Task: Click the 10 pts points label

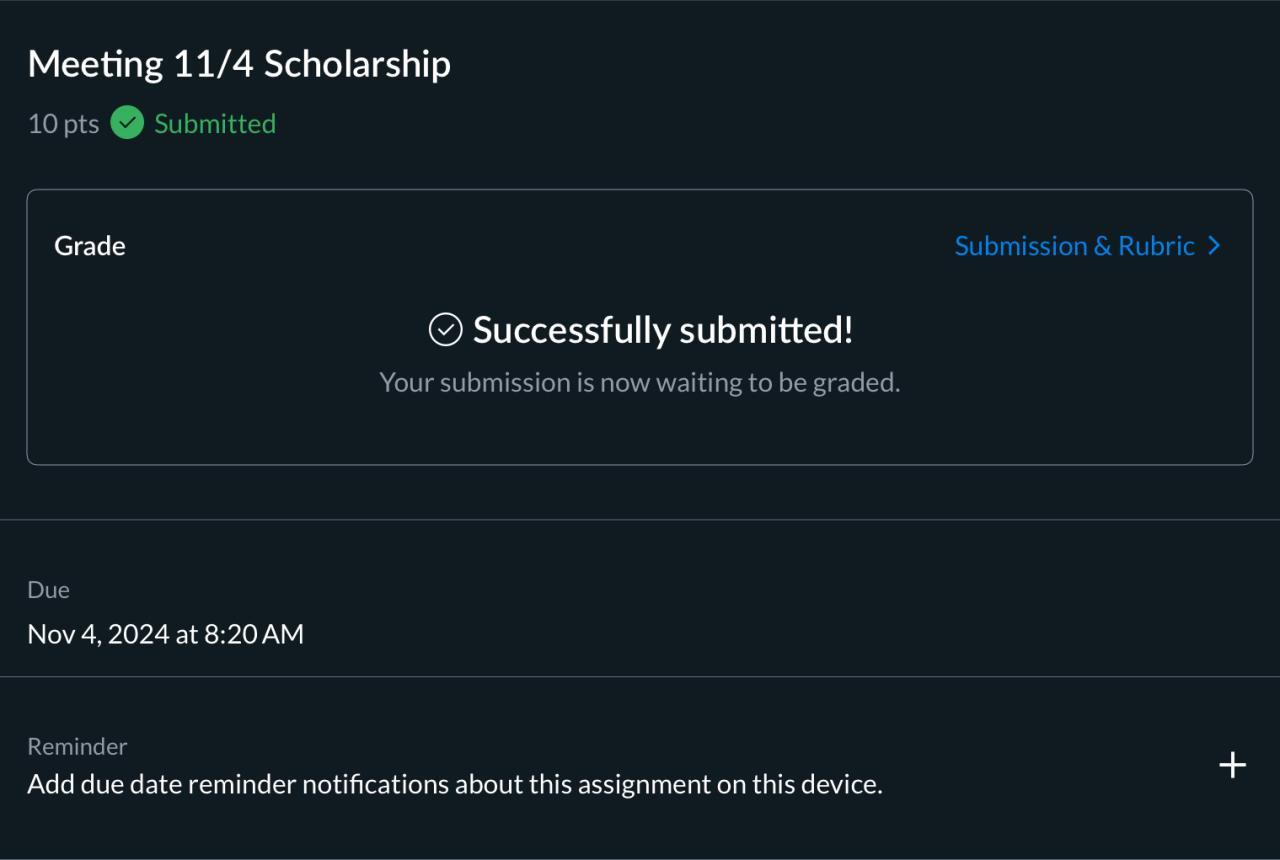Action: click(x=63, y=124)
